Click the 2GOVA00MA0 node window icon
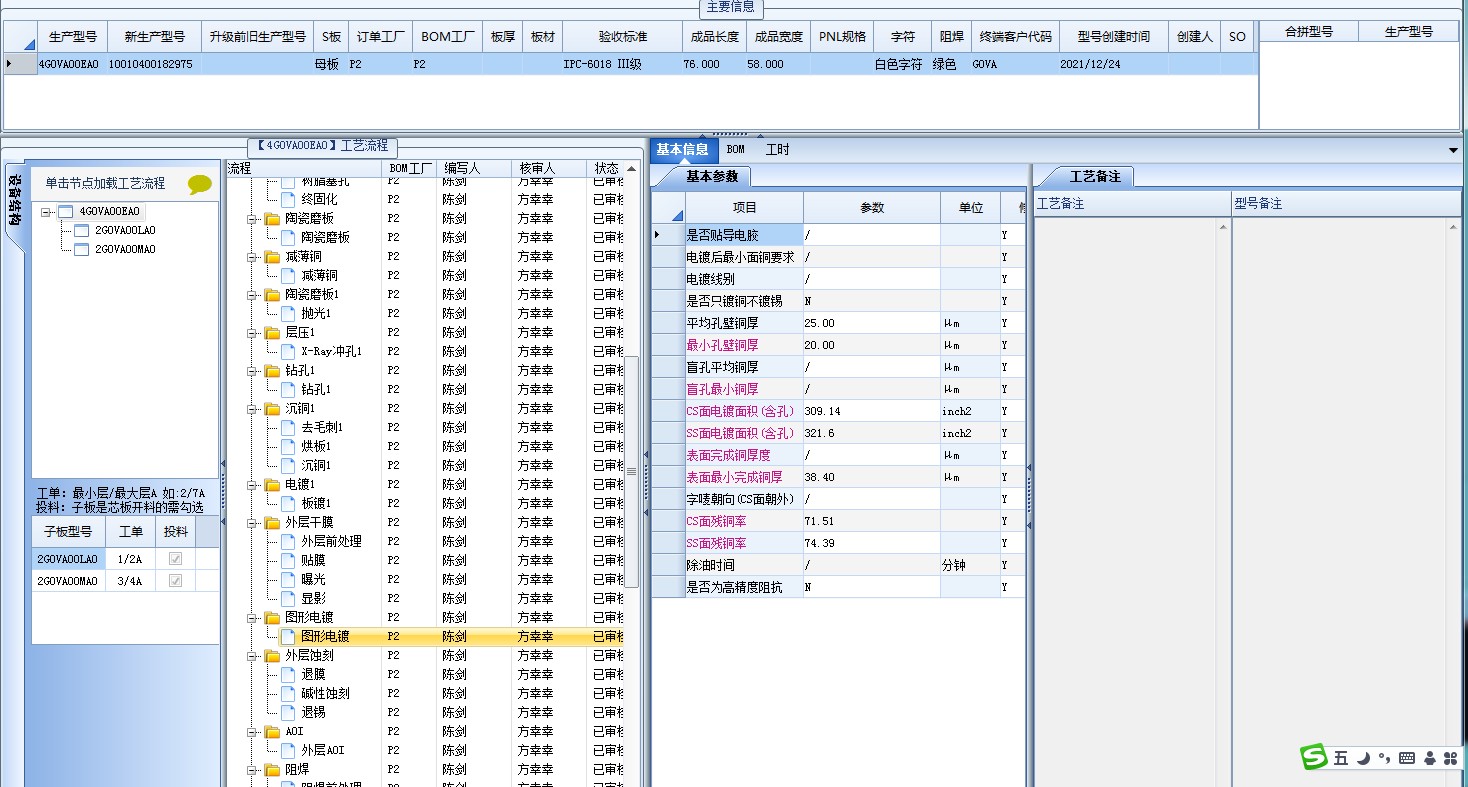This screenshot has height=787, width=1468. tap(82, 250)
